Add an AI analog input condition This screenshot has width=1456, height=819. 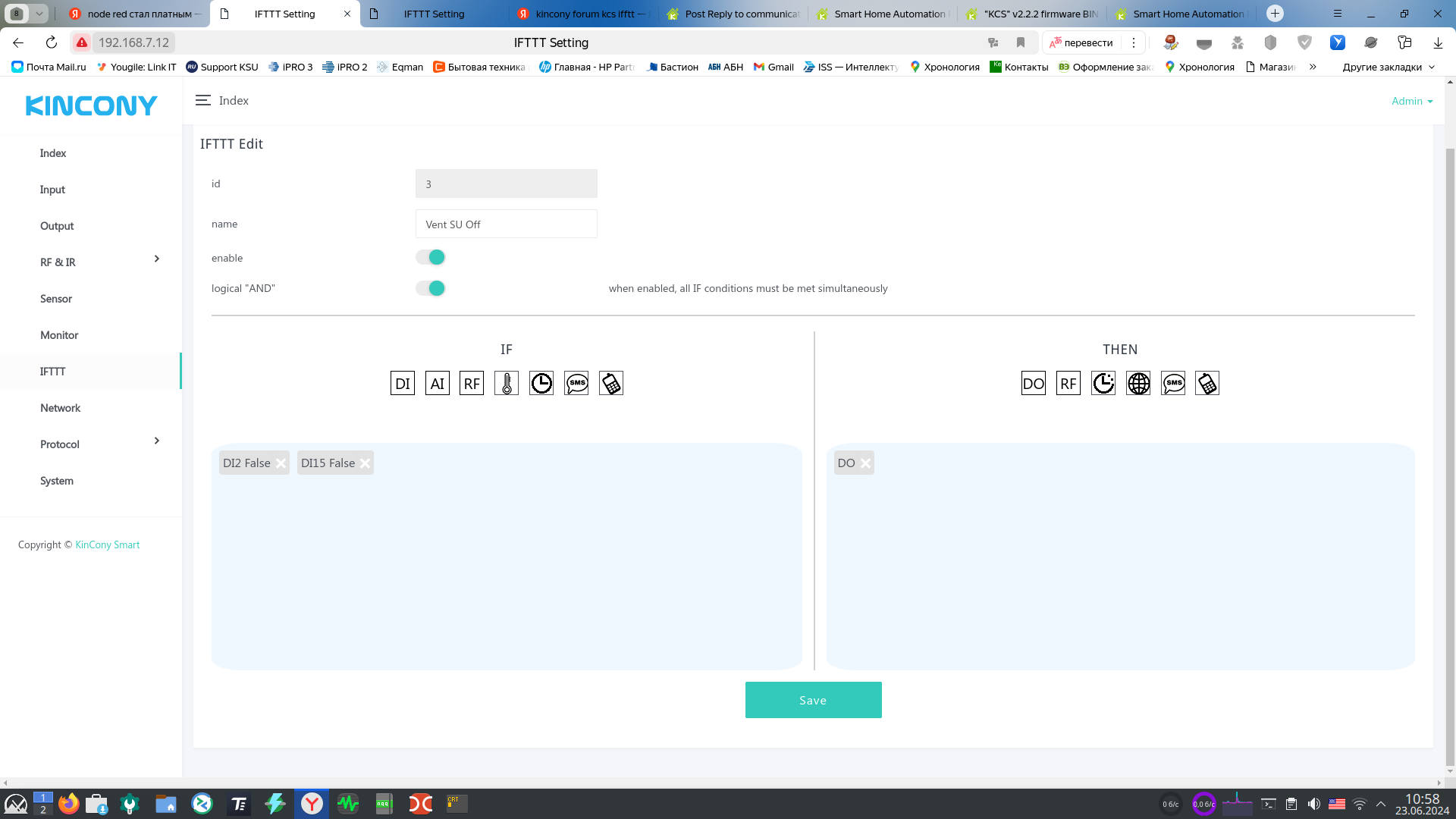(437, 383)
